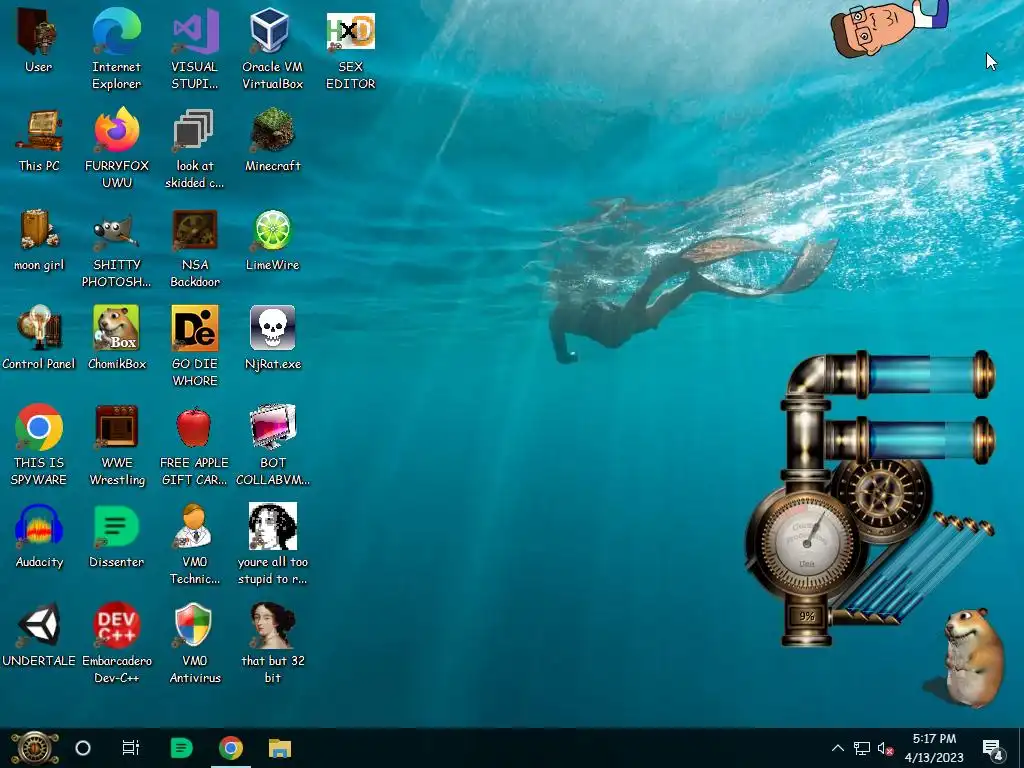
Task: Open Dissenter from the taskbar
Action: point(181,748)
